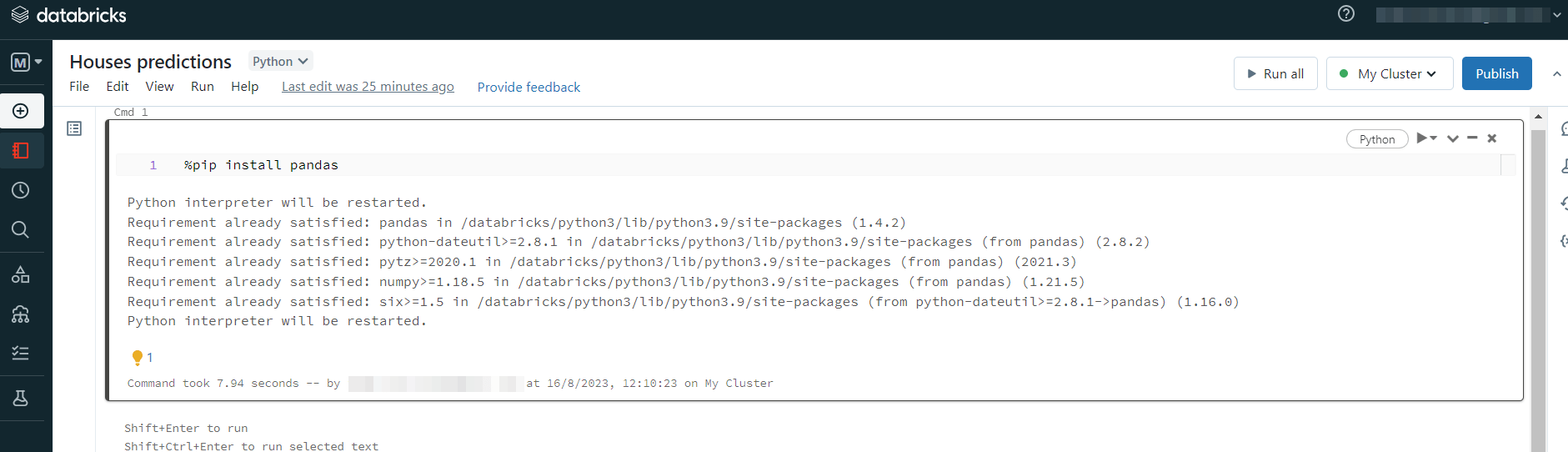Collapse the notebook header with the chevron
The image size is (1568, 452).
[x=1556, y=73]
